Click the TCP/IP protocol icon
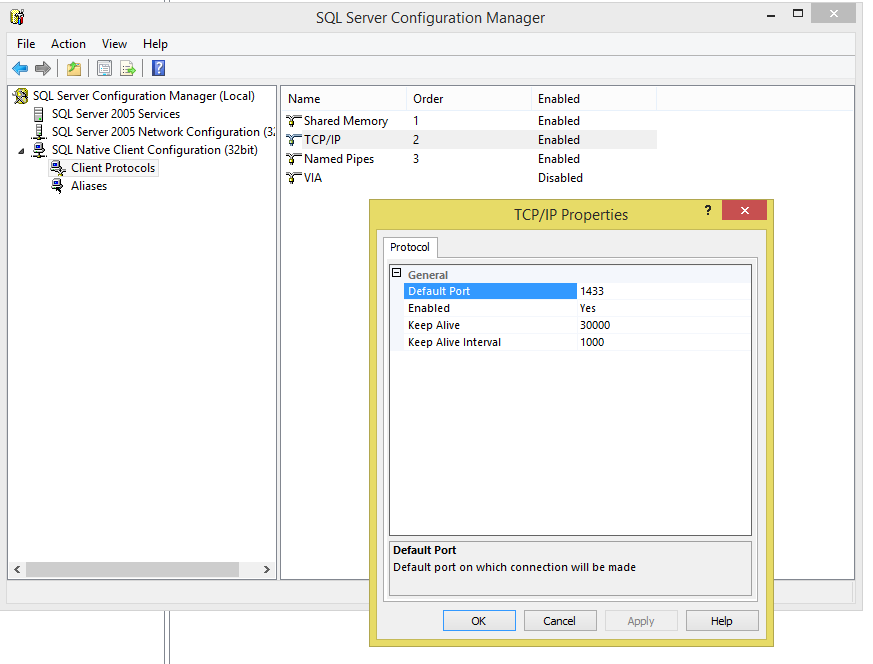The height and width of the screenshot is (664, 873). click(293, 140)
